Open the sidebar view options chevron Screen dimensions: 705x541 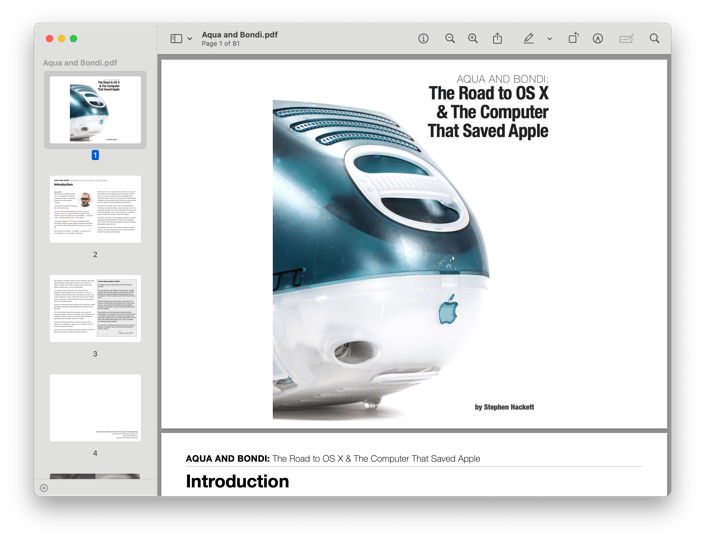click(x=190, y=39)
